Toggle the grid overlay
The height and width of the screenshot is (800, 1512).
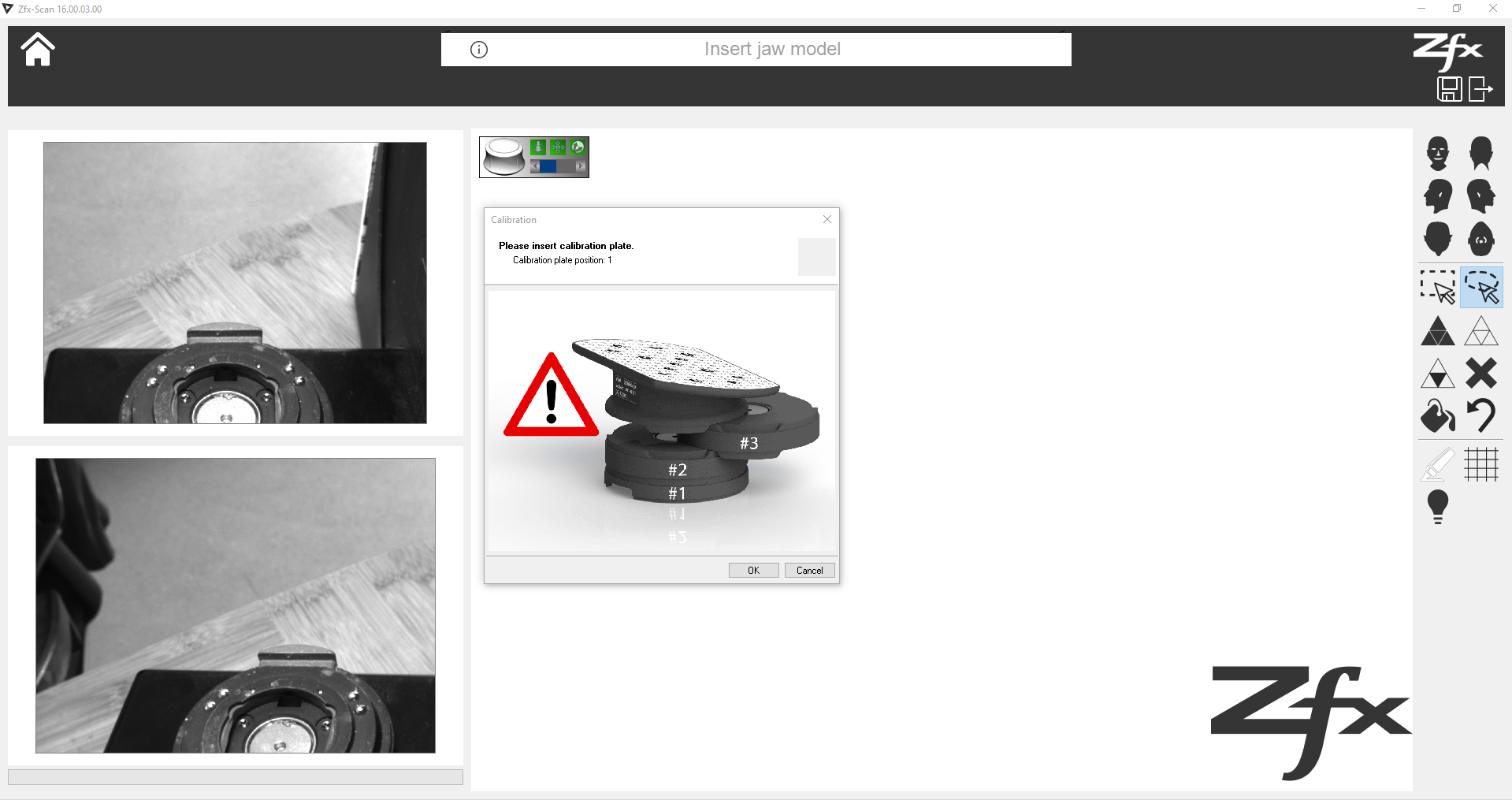(1481, 464)
